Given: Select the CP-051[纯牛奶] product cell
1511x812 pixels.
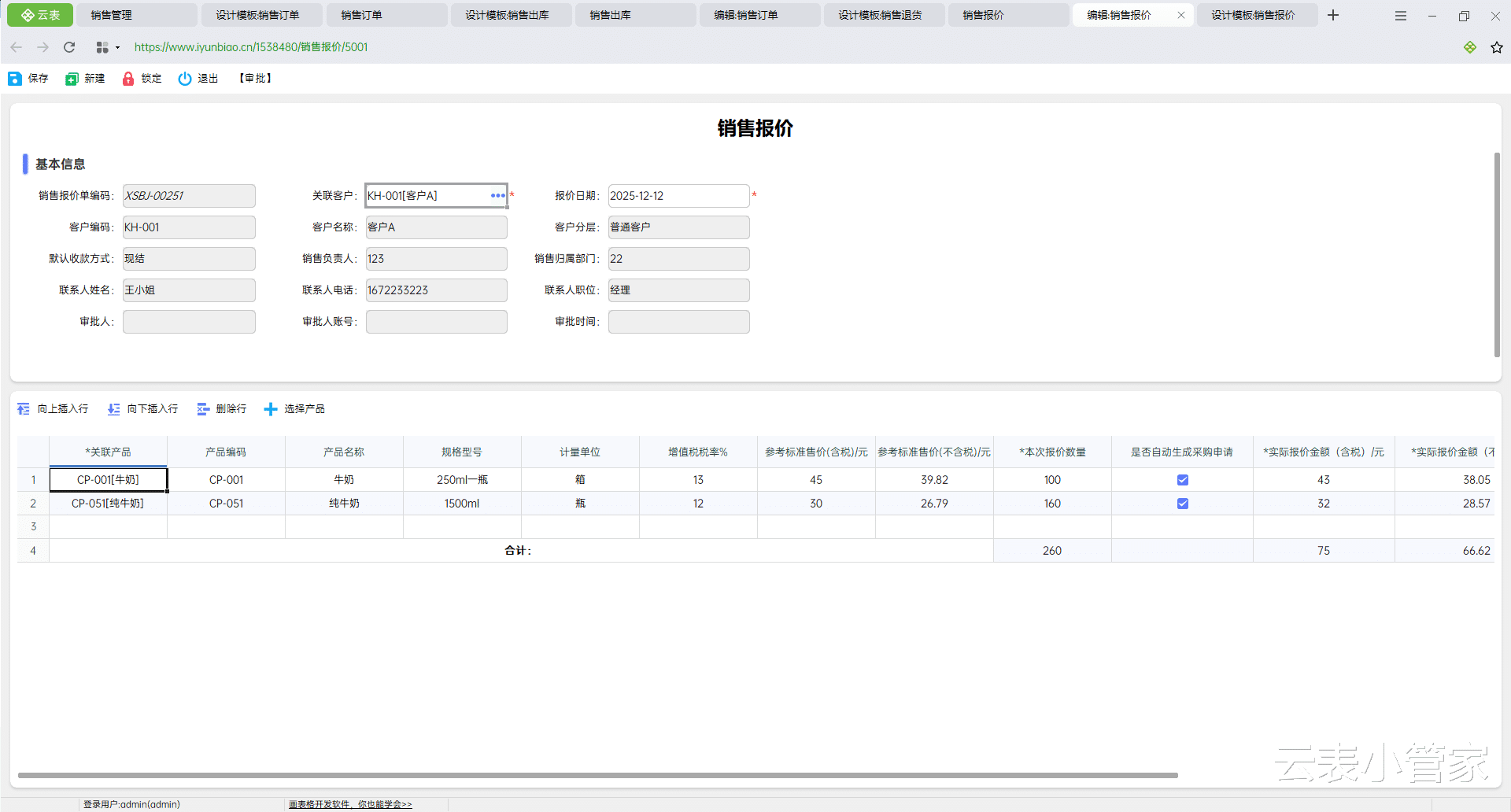Looking at the screenshot, I should (108, 504).
